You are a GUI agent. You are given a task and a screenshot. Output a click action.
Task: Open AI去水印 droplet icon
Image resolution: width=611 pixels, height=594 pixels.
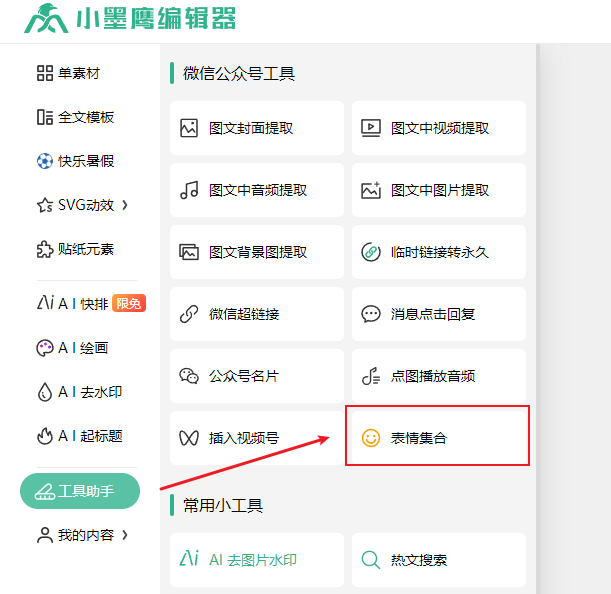click(x=45, y=392)
